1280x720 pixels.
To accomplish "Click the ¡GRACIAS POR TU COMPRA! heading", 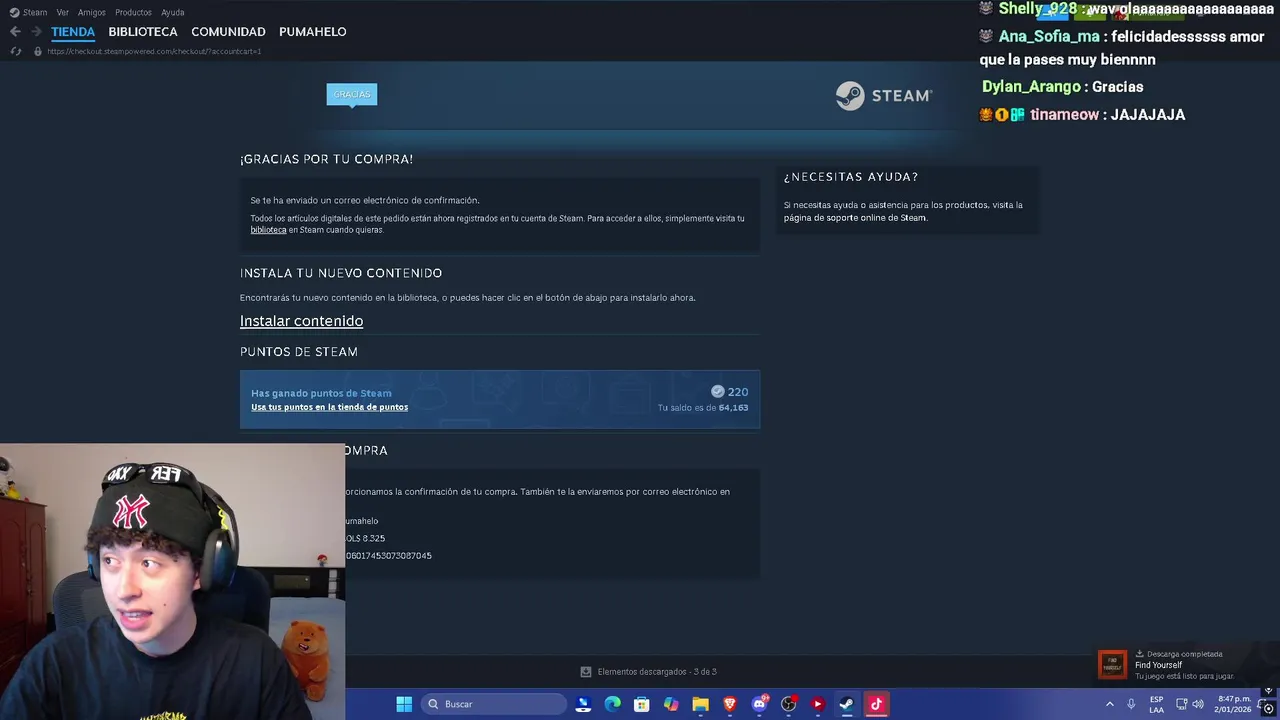I will tap(326, 159).
